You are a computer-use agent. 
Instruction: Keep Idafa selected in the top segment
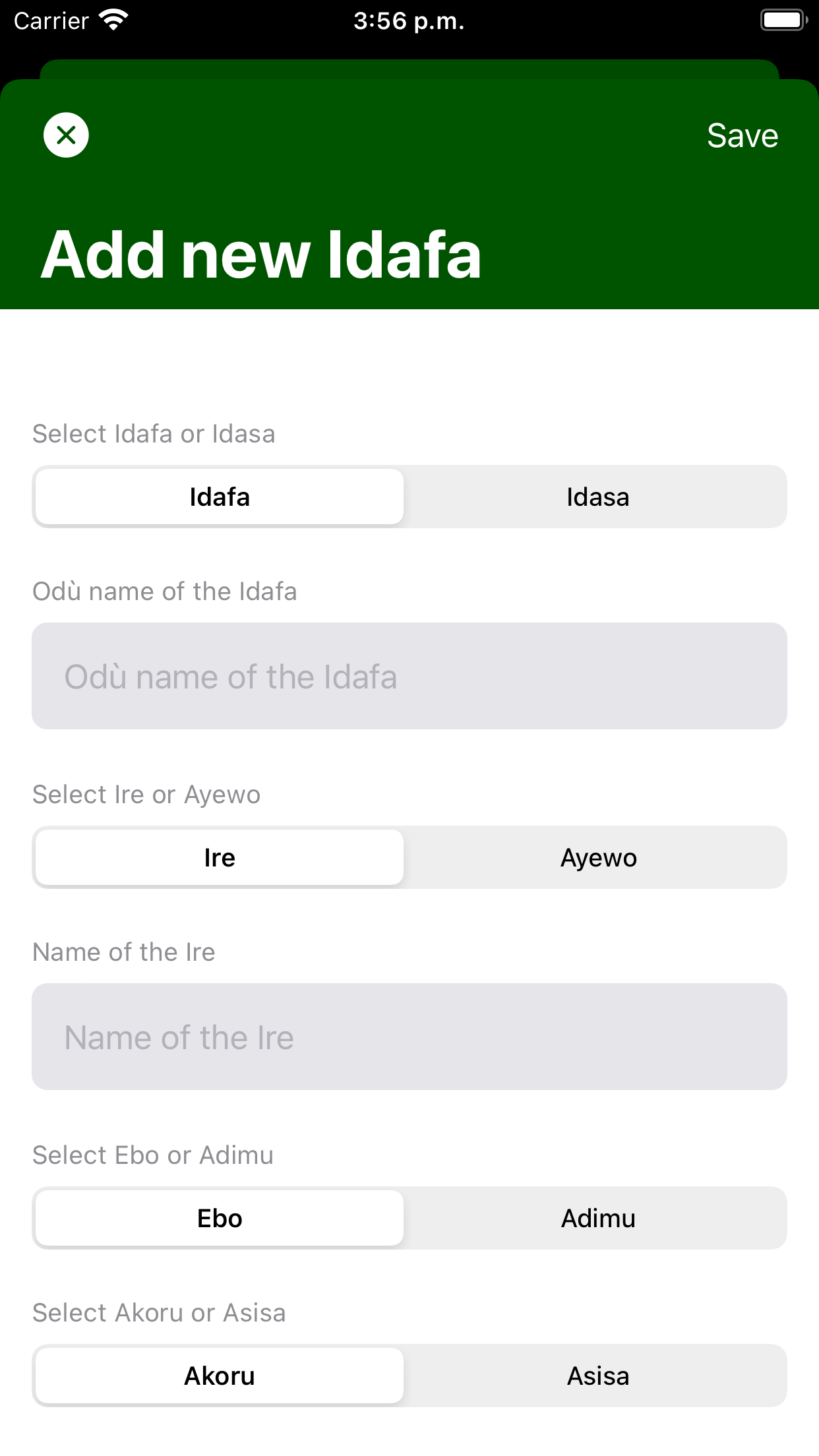[x=219, y=497]
